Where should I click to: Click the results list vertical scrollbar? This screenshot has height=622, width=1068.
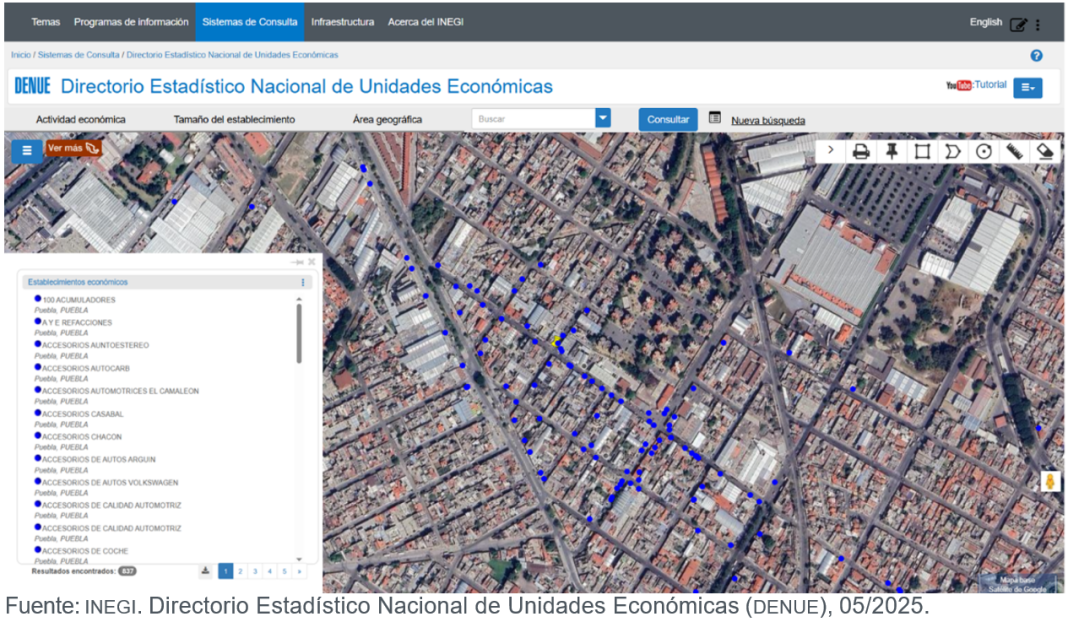point(299,335)
